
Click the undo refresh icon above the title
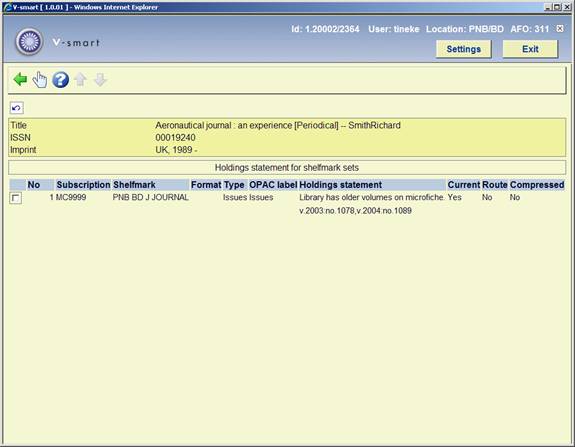16,108
